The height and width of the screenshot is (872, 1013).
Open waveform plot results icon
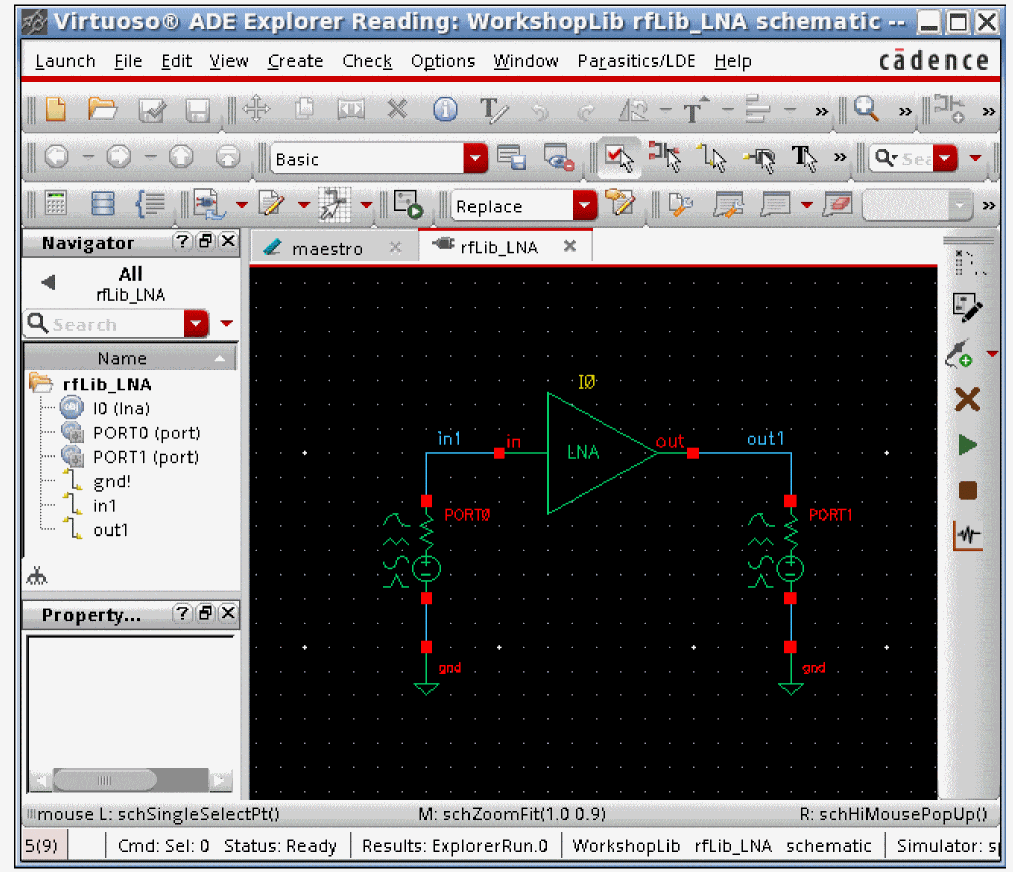point(967,536)
